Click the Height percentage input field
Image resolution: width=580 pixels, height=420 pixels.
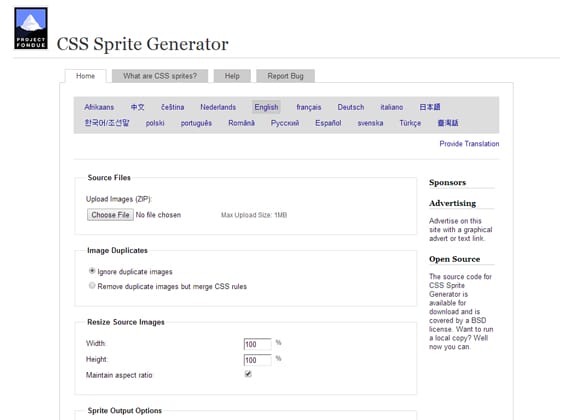[257, 360]
